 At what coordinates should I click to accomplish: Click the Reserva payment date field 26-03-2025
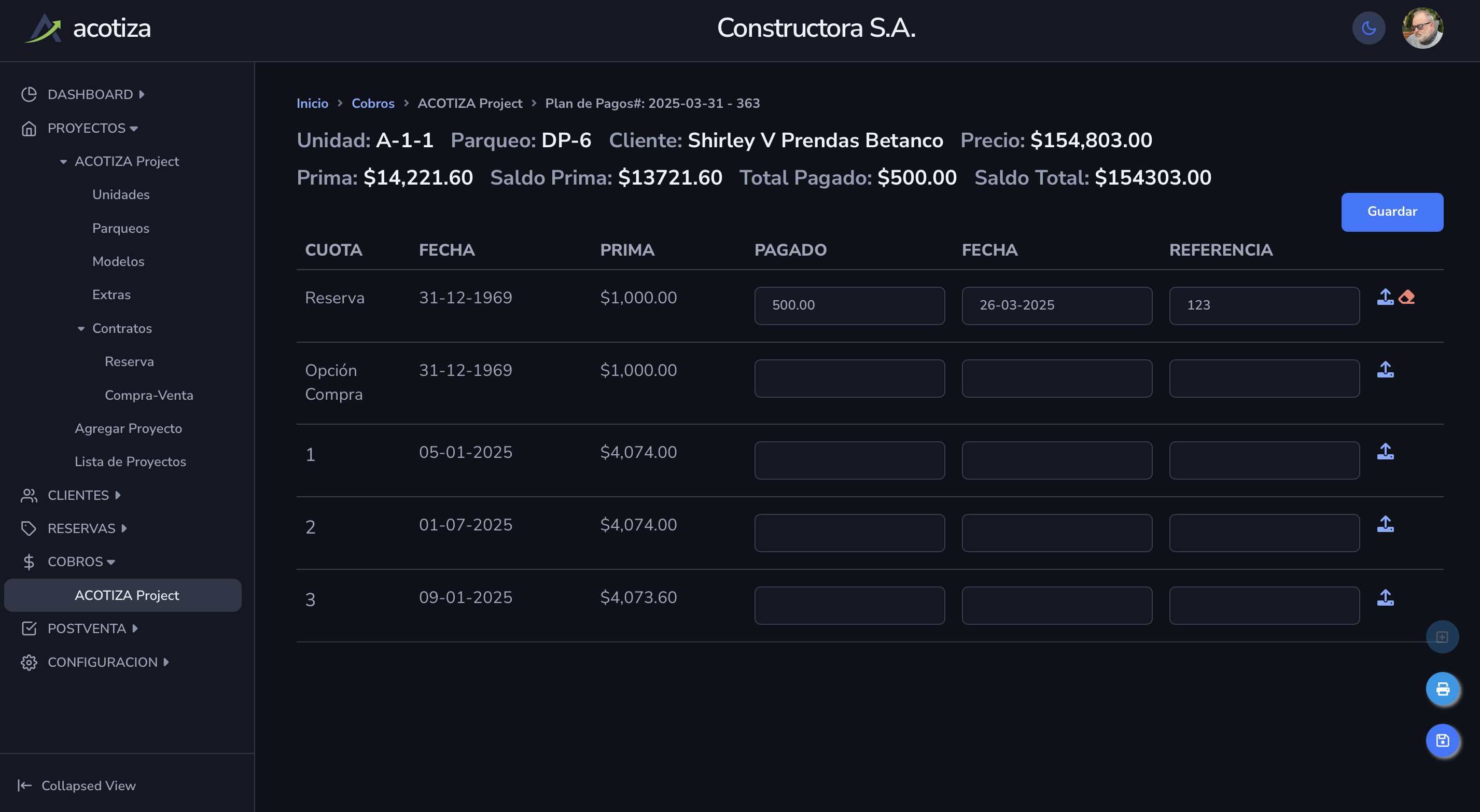coord(1056,306)
